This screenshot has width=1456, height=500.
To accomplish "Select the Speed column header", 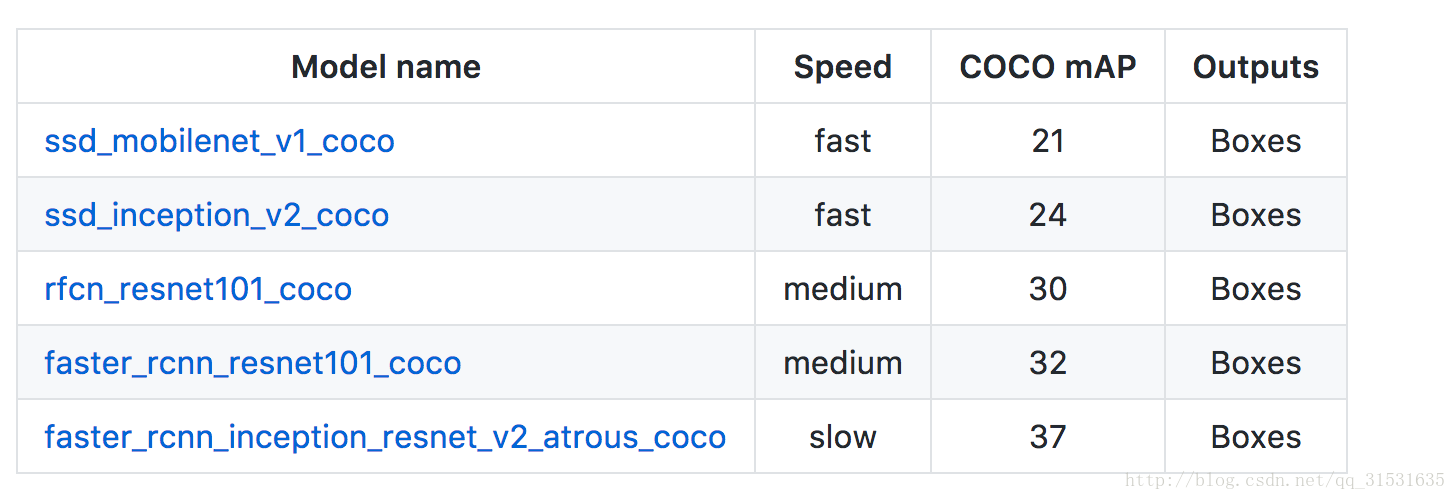I will click(x=842, y=67).
